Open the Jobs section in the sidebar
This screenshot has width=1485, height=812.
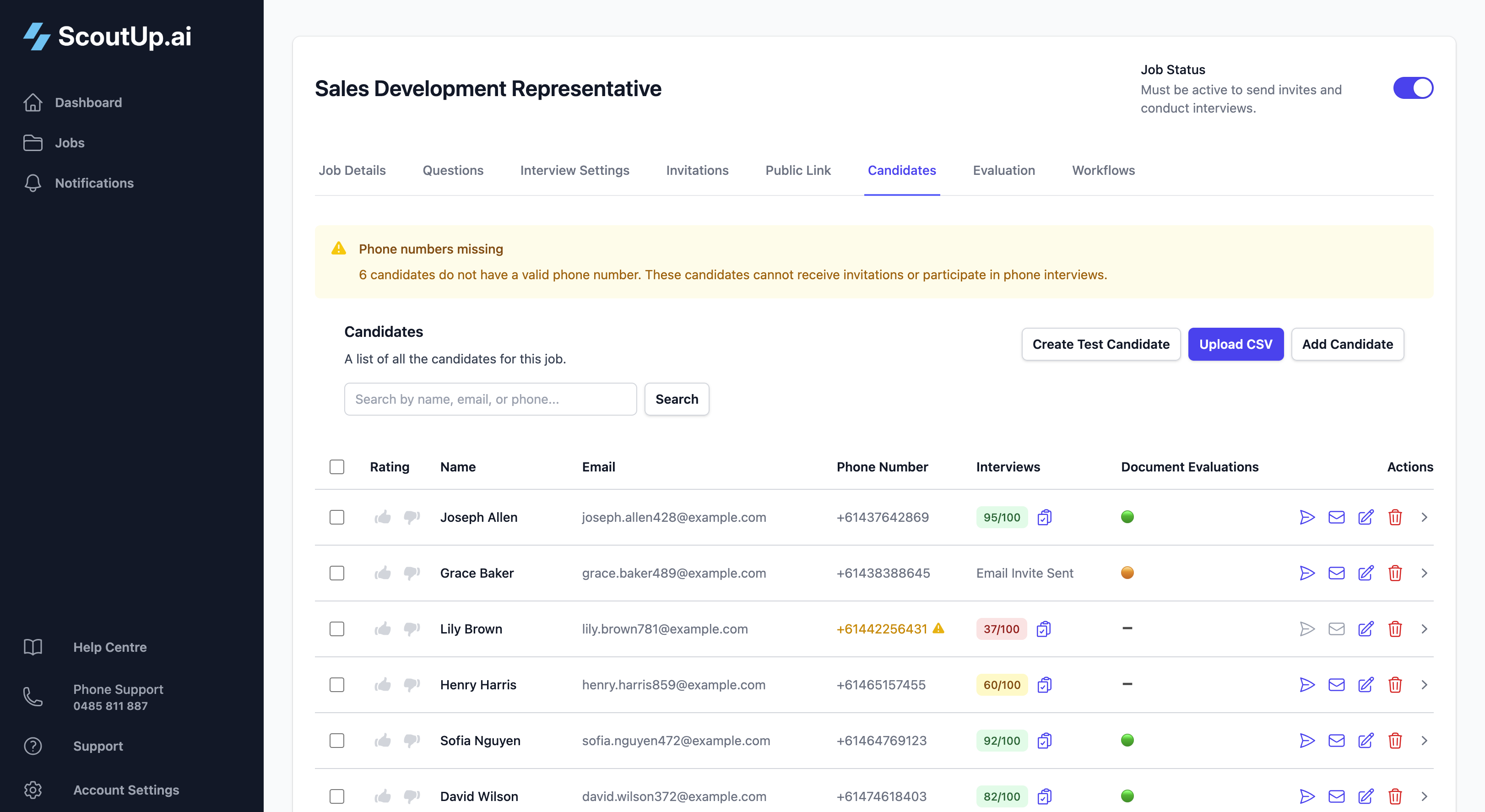(x=69, y=142)
